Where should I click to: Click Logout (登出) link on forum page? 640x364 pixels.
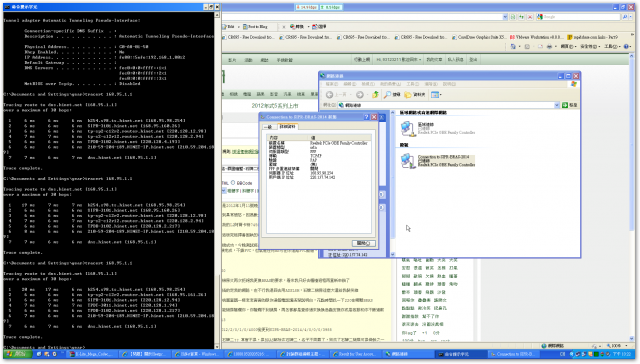pos(473,60)
